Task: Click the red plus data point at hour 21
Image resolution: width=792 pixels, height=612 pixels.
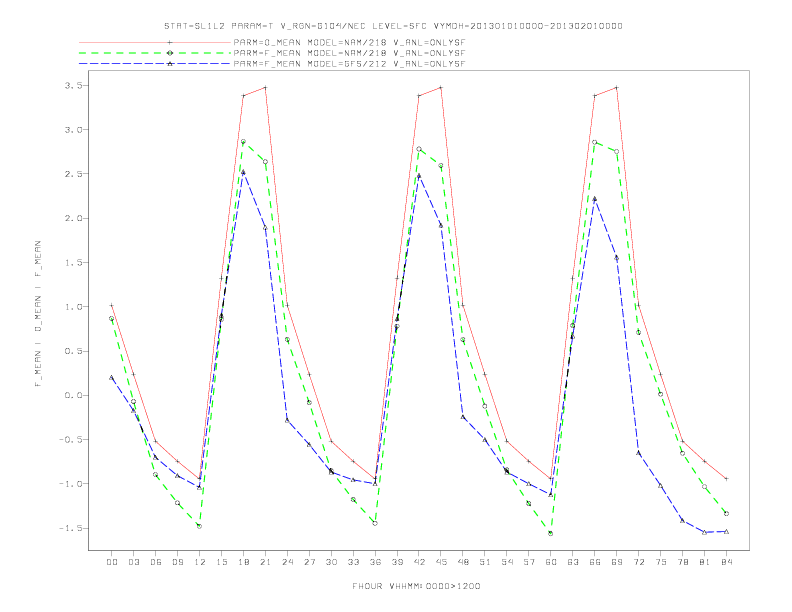Action: pyautogui.click(x=265, y=87)
